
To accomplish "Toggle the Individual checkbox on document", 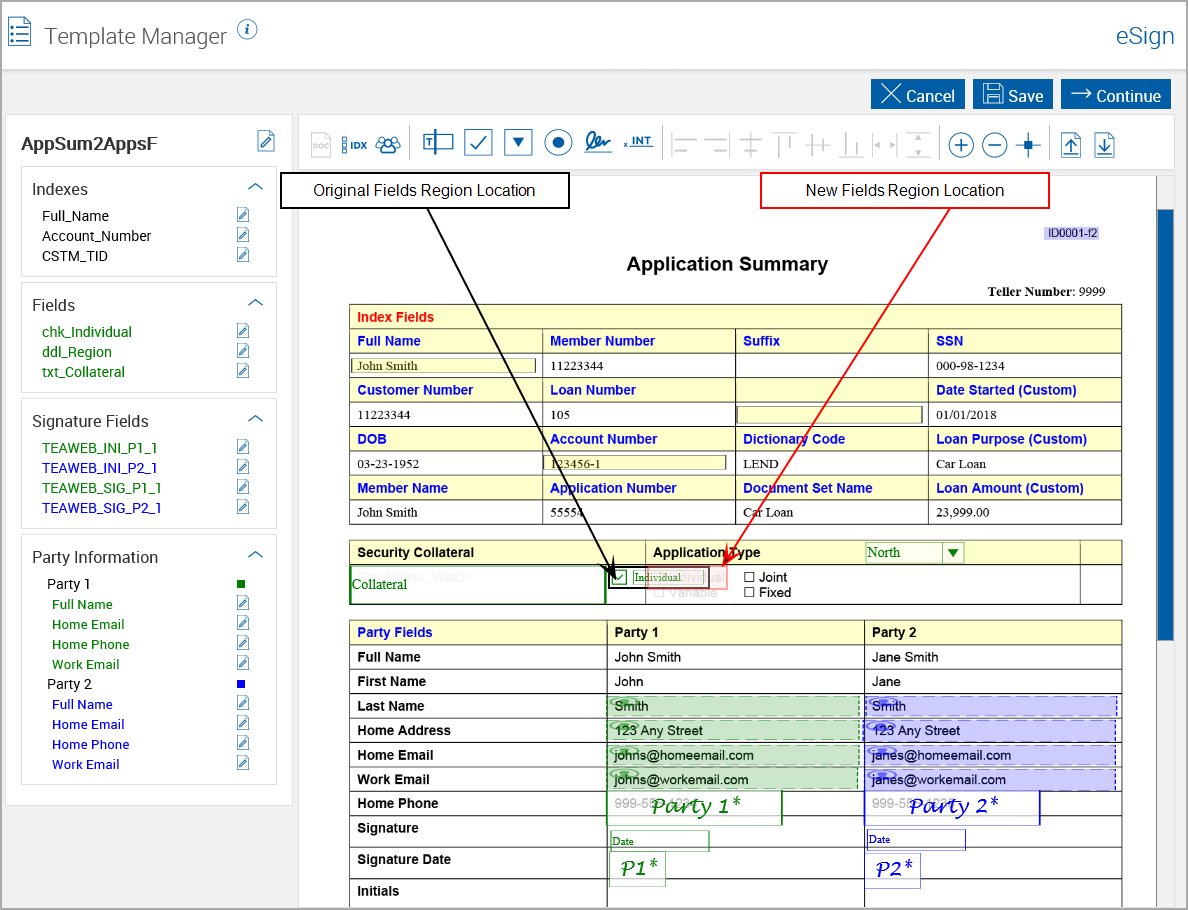I will click(620, 577).
